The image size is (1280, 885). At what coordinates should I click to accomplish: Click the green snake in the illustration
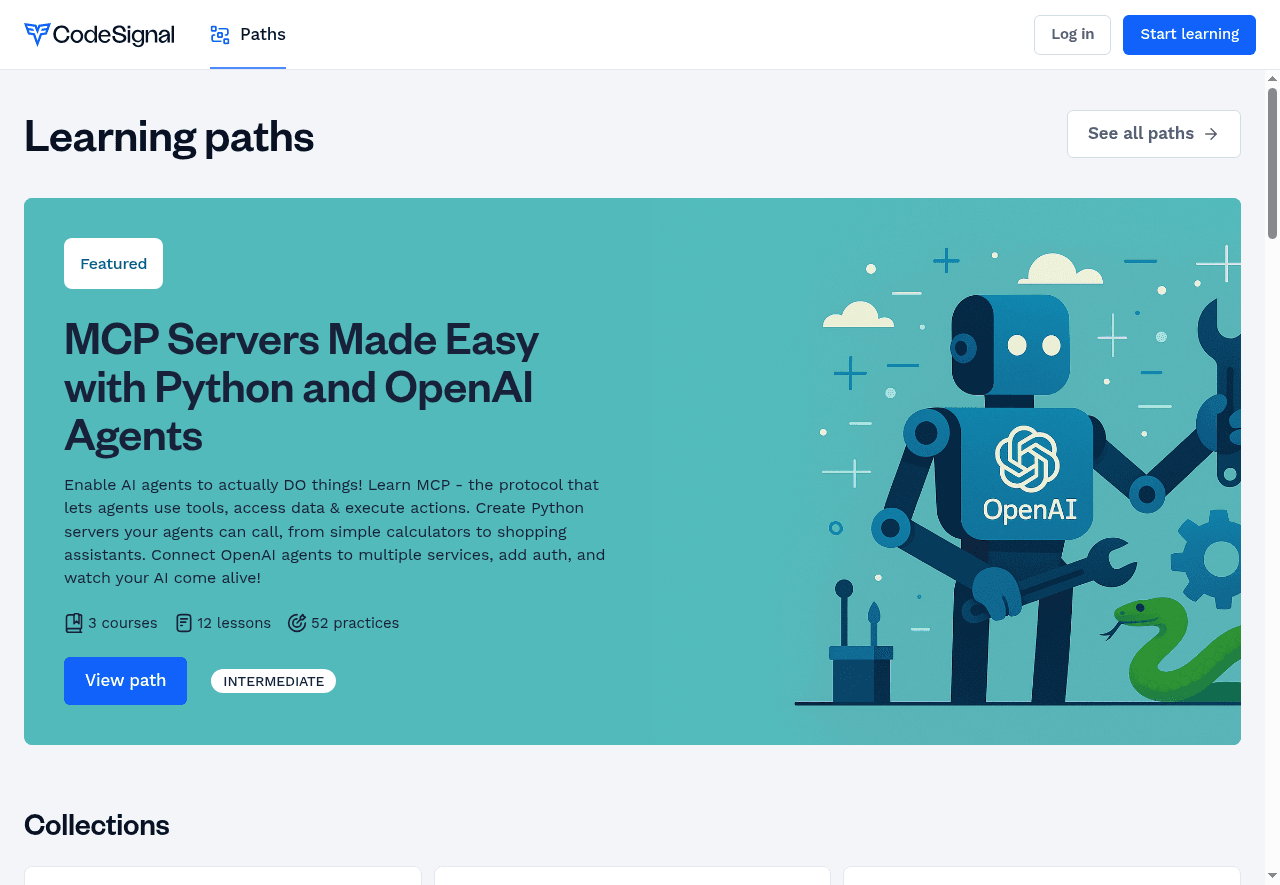coord(1175,650)
